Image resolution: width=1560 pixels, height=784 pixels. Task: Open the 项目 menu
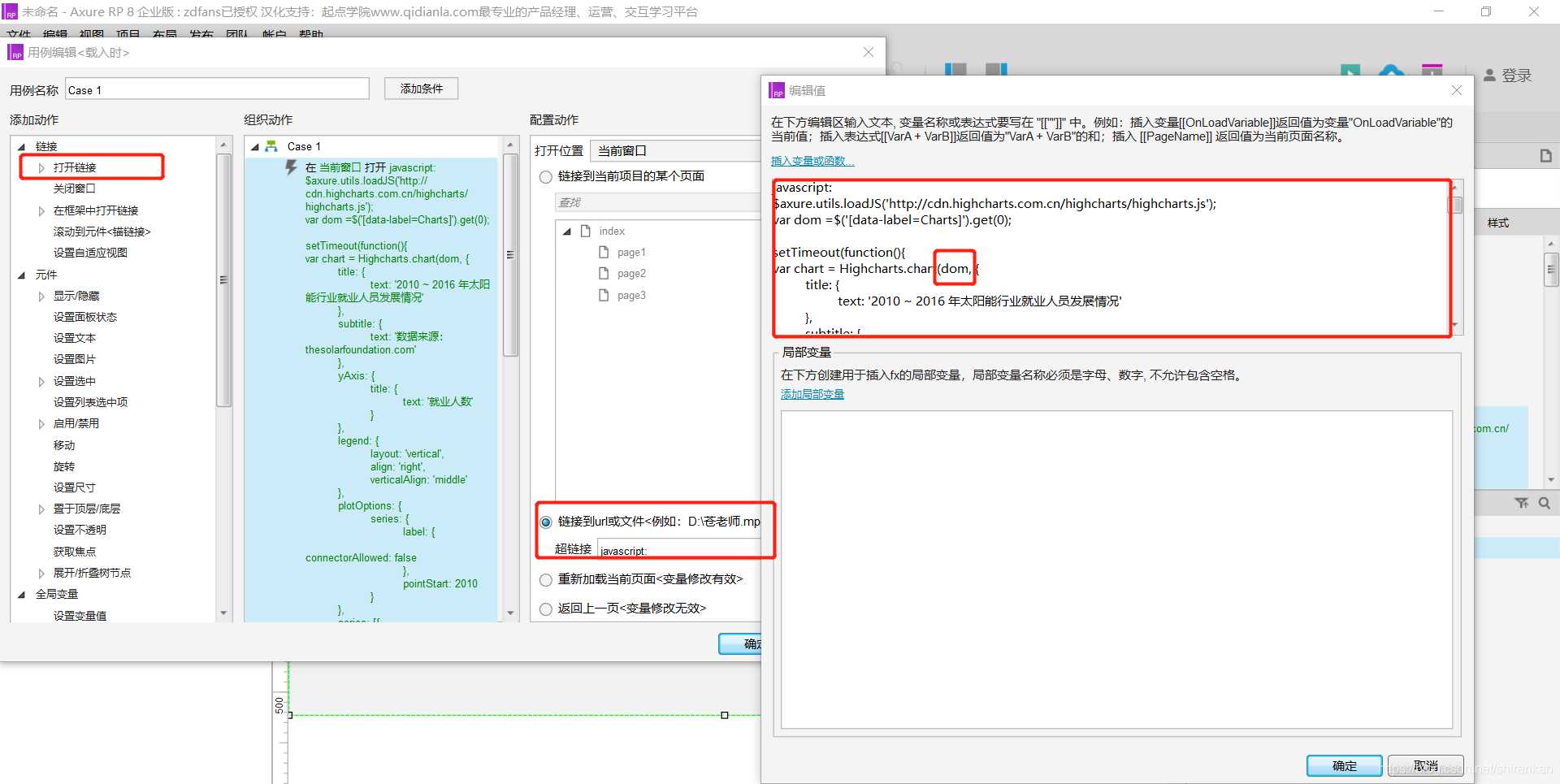pyautogui.click(x=128, y=33)
